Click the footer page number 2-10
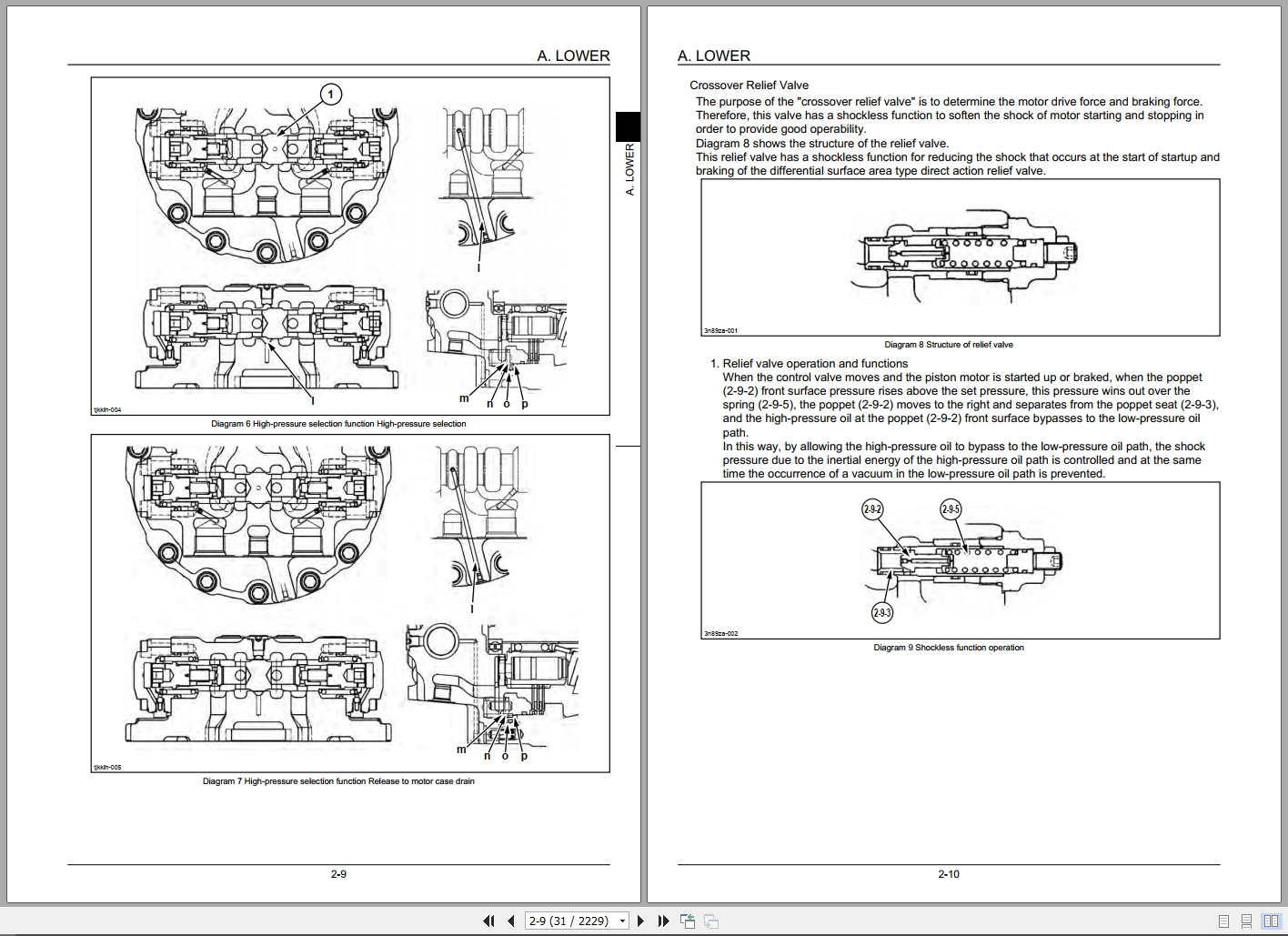 [949, 873]
